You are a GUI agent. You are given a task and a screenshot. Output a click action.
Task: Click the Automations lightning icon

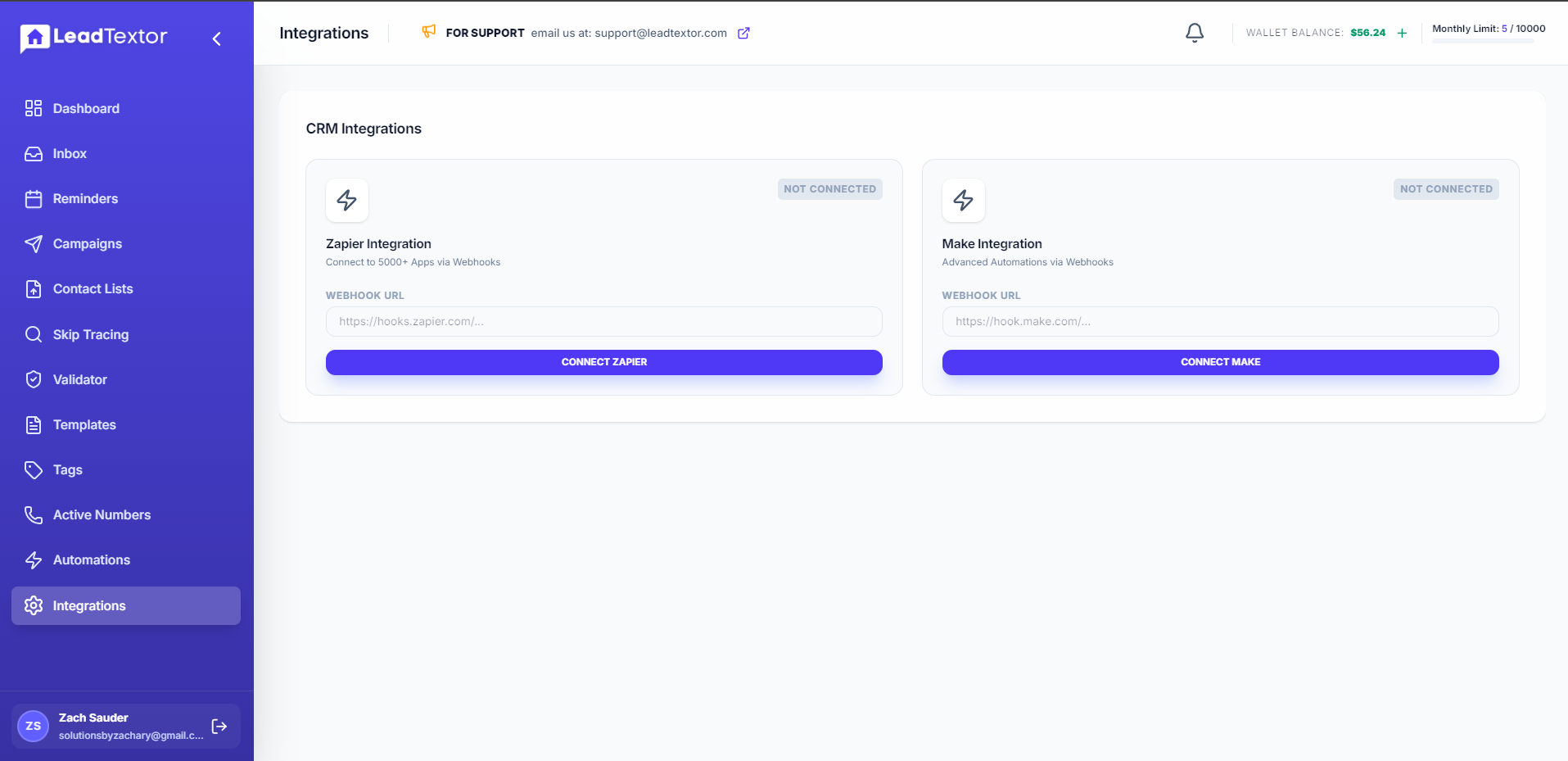point(34,559)
